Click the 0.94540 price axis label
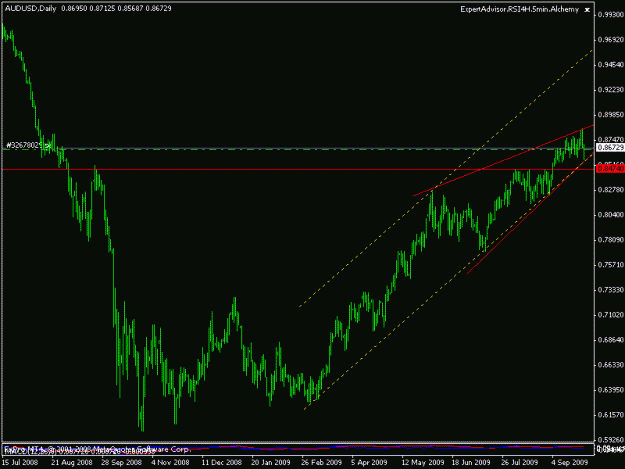The image size is (625, 469). pyautogui.click(x=611, y=65)
